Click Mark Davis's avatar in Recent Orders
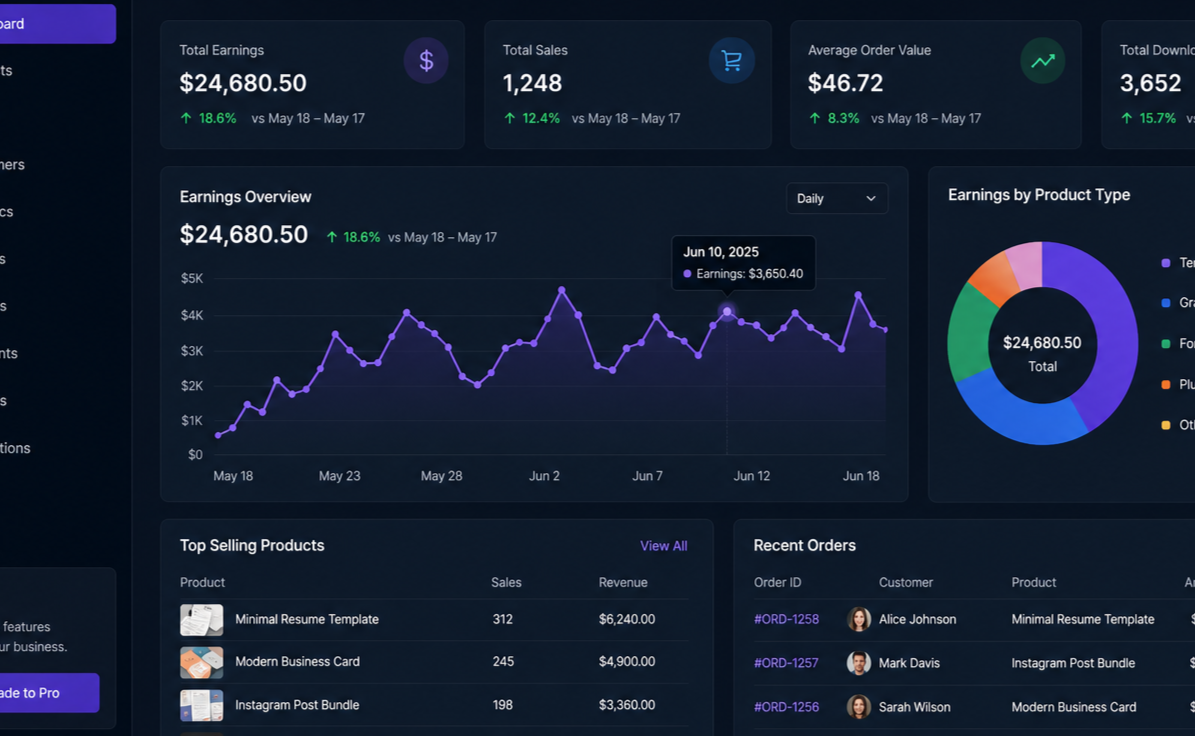Viewport: 1195px width, 736px height. [x=859, y=663]
